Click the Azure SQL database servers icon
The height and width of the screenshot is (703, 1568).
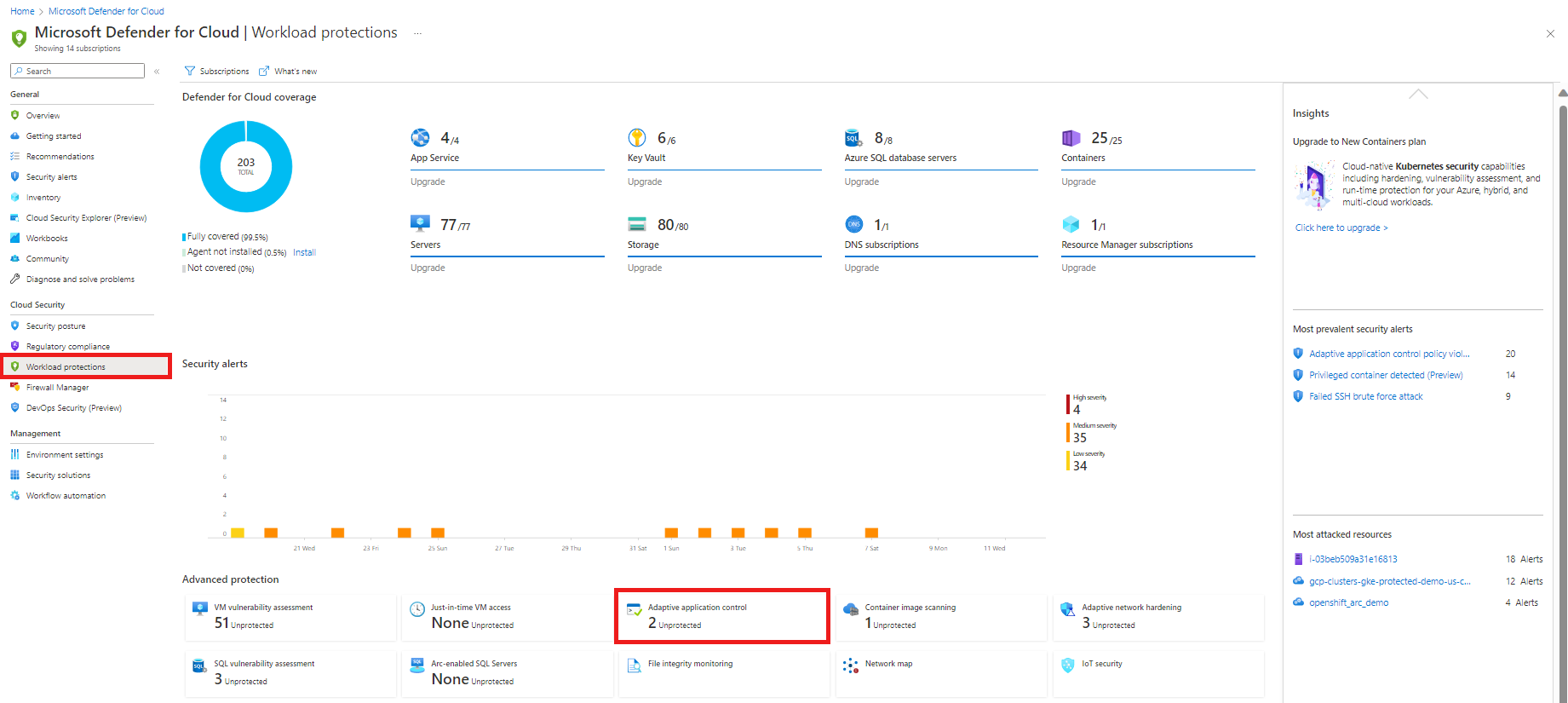pyautogui.click(x=853, y=138)
